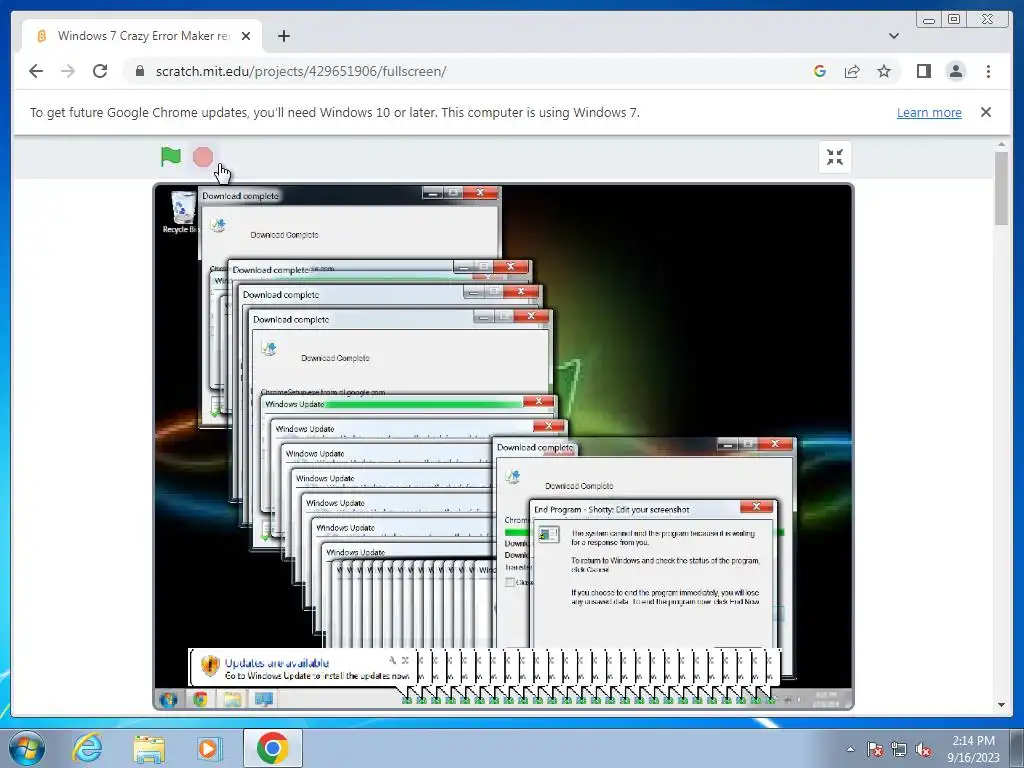
Task: Open the Chrome profile menu
Action: pos(955,71)
